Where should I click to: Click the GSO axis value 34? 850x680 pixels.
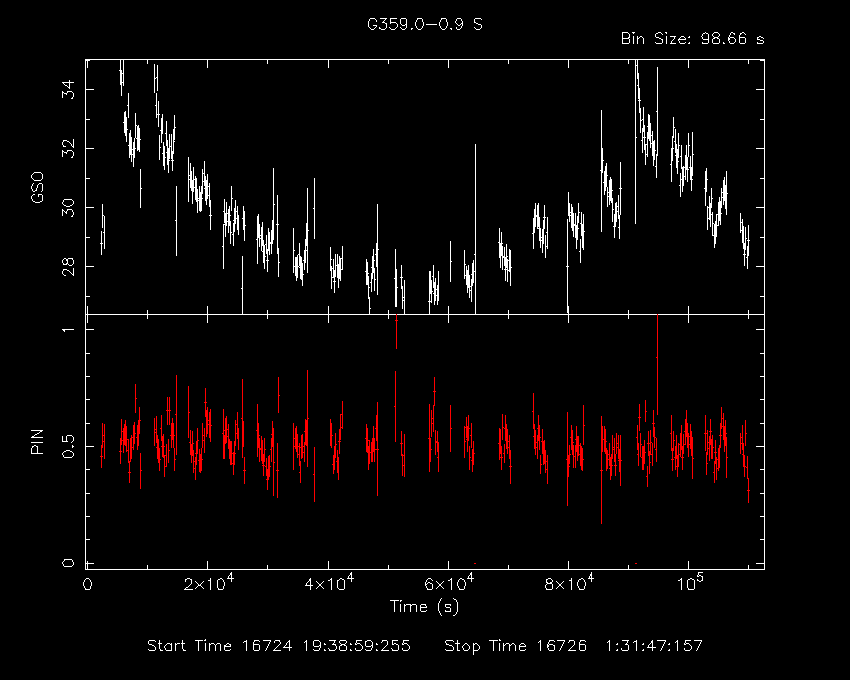tap(68, 89)
